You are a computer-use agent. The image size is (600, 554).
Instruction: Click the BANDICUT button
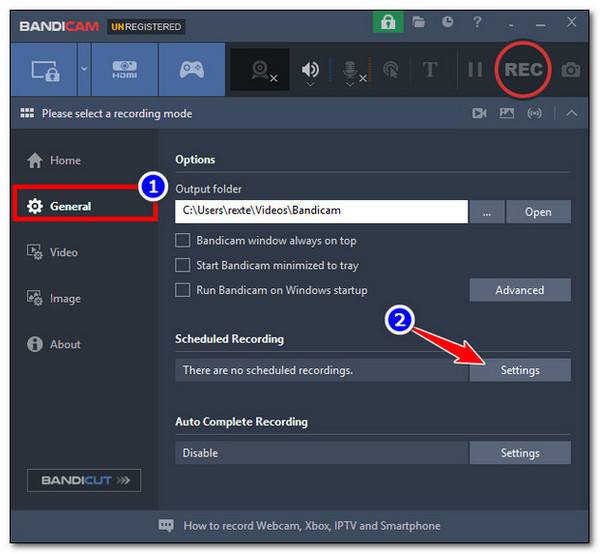point(84,480)
